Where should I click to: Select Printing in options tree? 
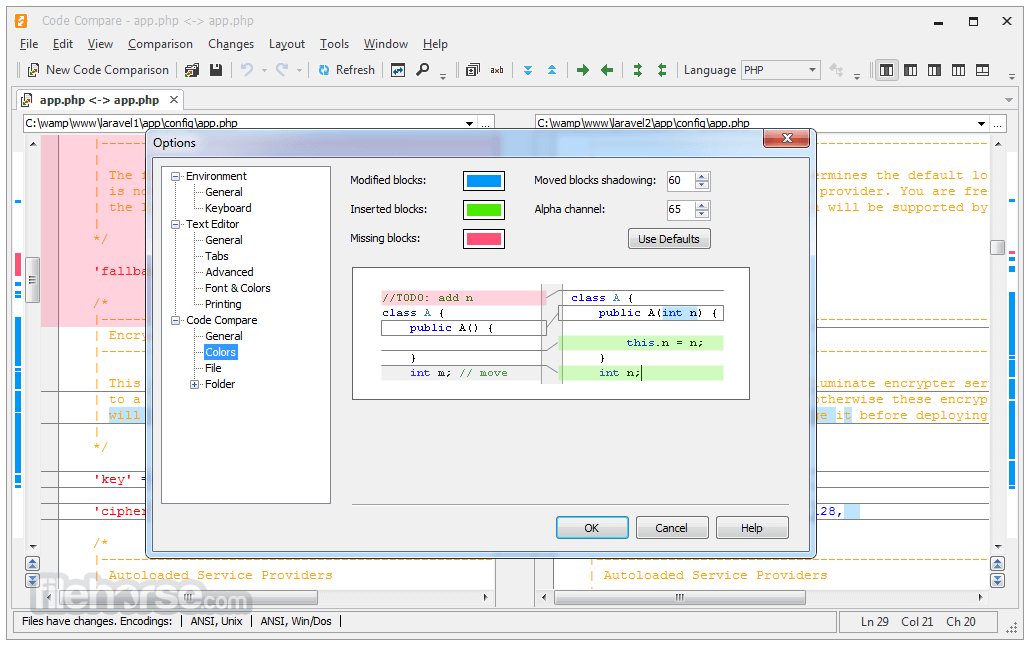[x=223, y=304]
